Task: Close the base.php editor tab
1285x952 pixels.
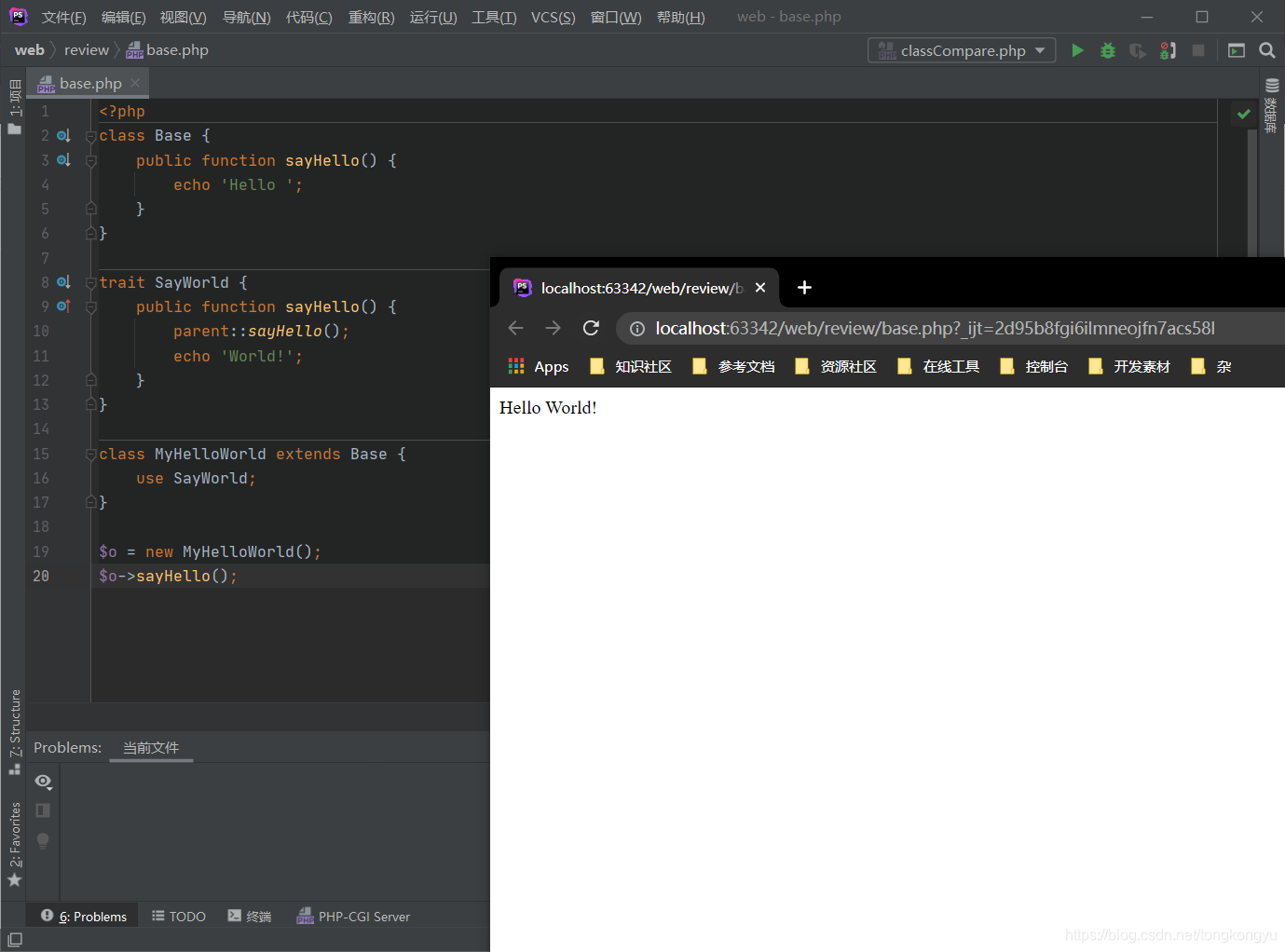Action: point(136,83)
